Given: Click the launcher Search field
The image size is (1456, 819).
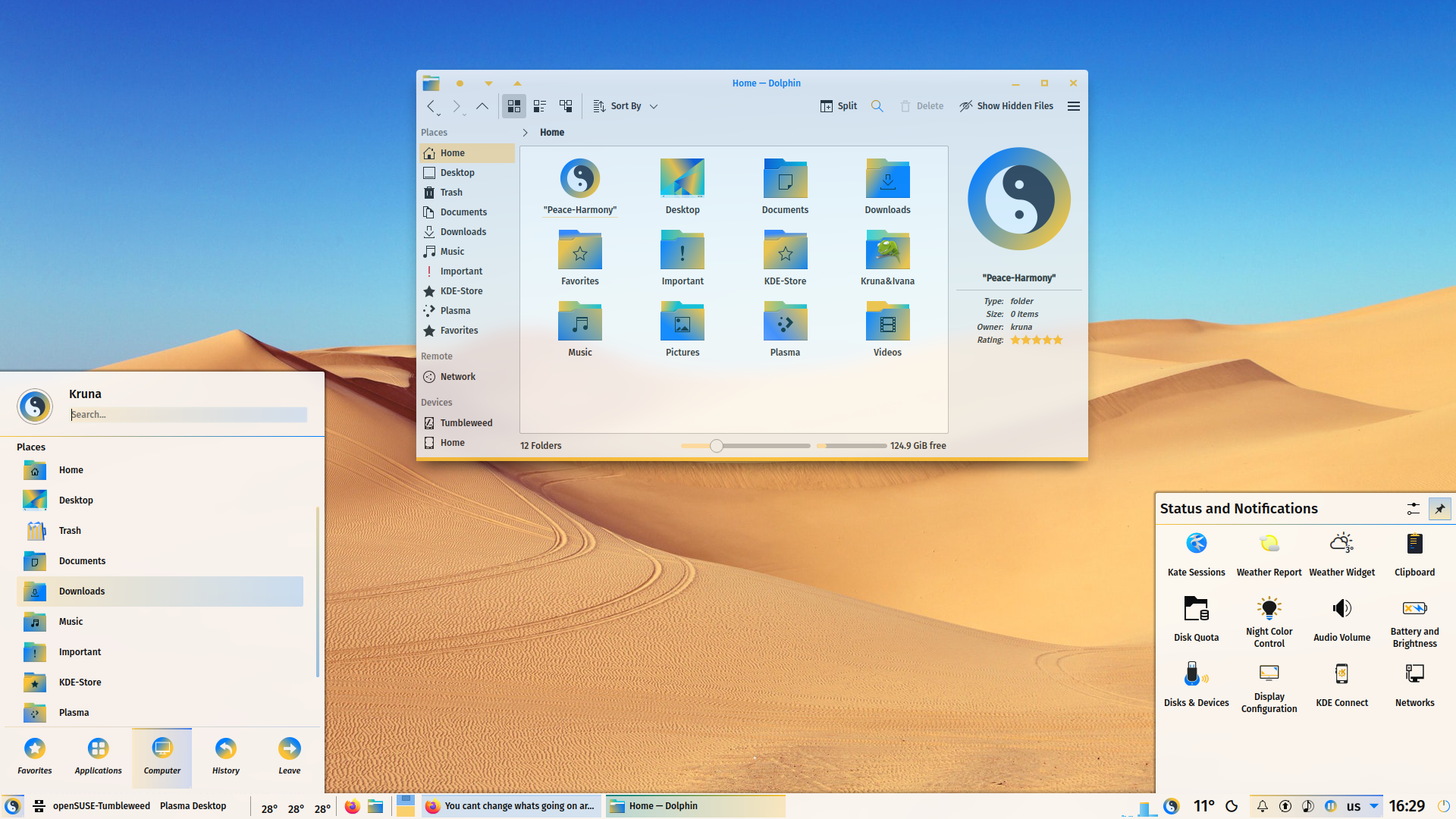Looking at the screenshot, I should 188,415.
